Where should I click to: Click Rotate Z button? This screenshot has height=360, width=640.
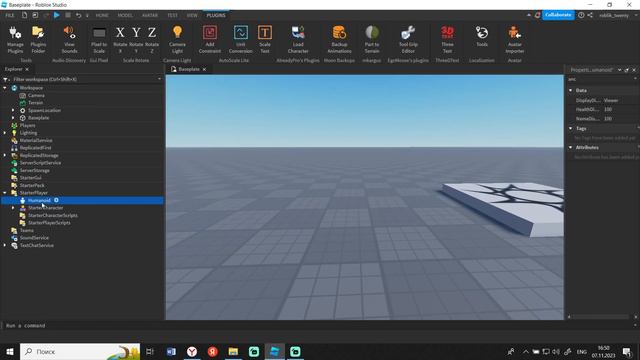pos(152,40)
